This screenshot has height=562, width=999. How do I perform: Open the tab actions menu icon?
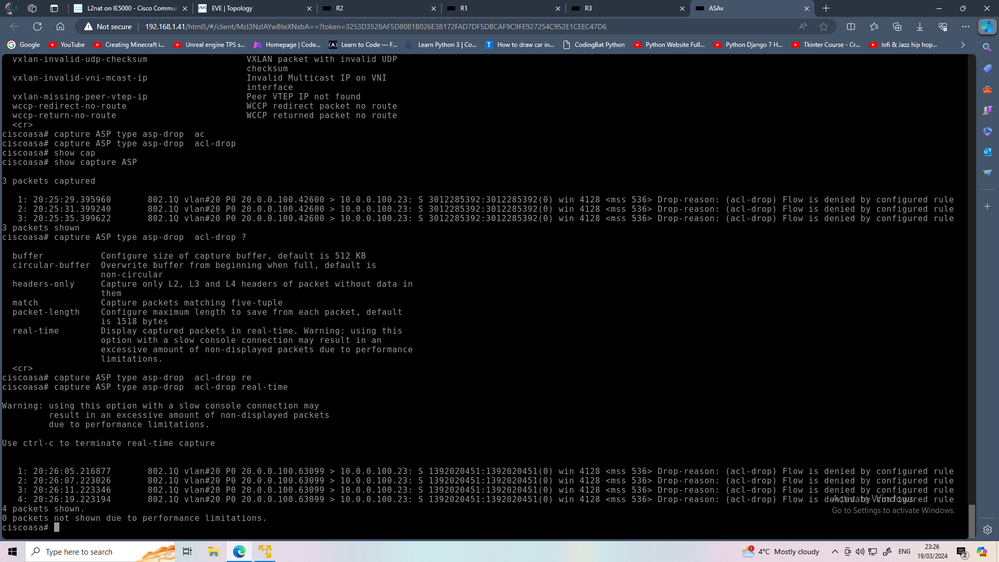pyautogui.click(x=54, y=8)
